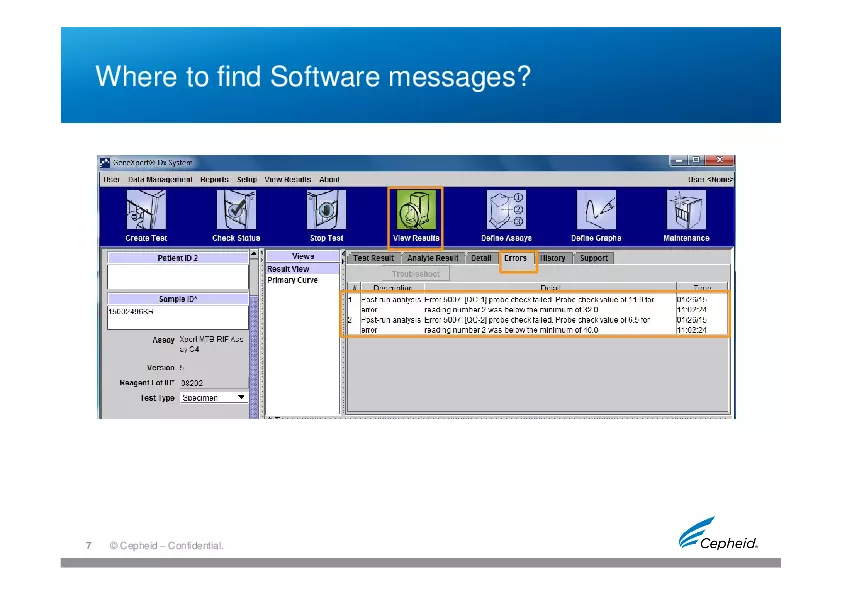Open the Define Graphs tool
The image size is (842, 595).
pyautogui.click(x=596, y=212)
